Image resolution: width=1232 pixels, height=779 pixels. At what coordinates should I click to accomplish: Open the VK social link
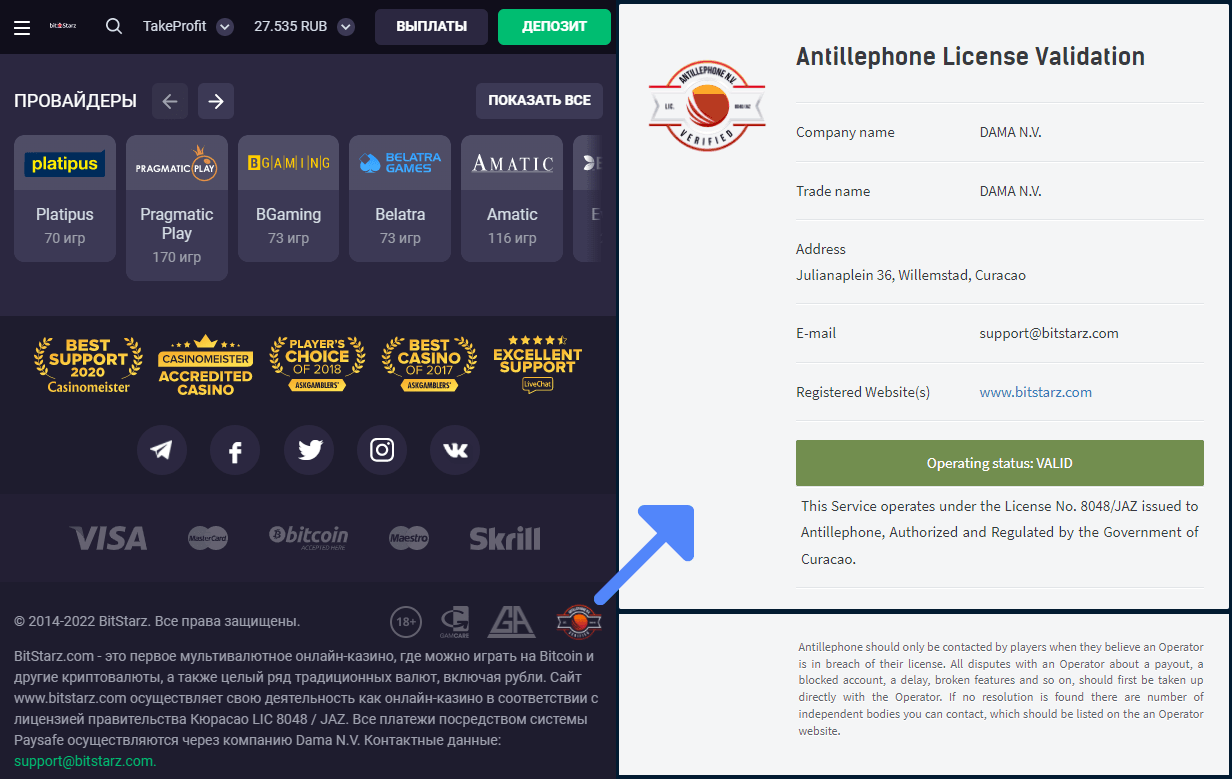tap(455, 450)
